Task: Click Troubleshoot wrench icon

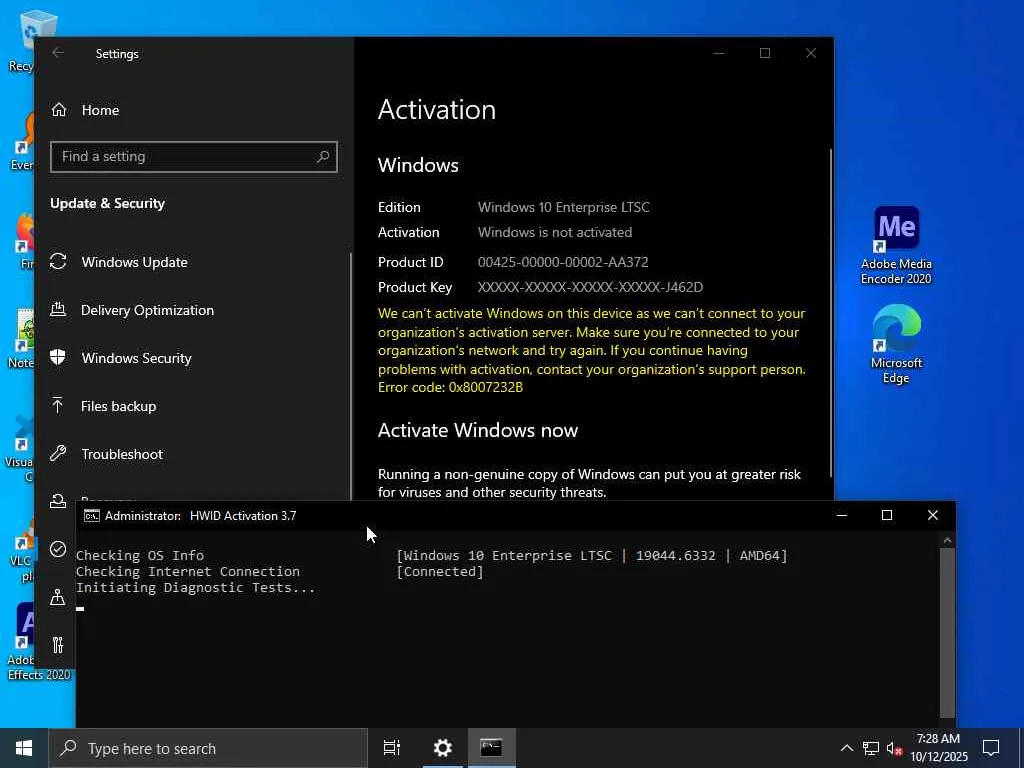Action: coord(58,453)
